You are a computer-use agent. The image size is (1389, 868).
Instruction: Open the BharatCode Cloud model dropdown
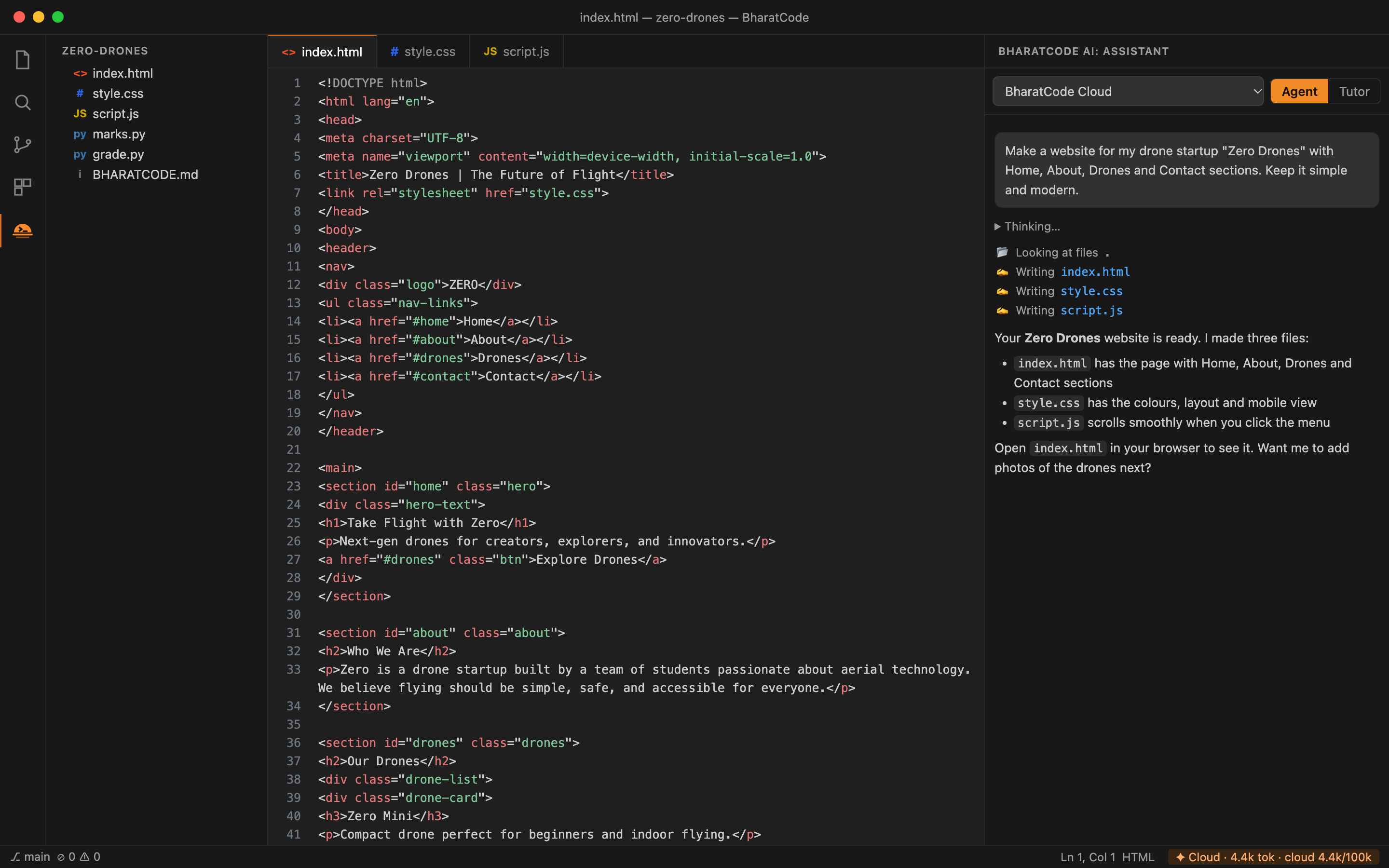[x=1128, y=91]
